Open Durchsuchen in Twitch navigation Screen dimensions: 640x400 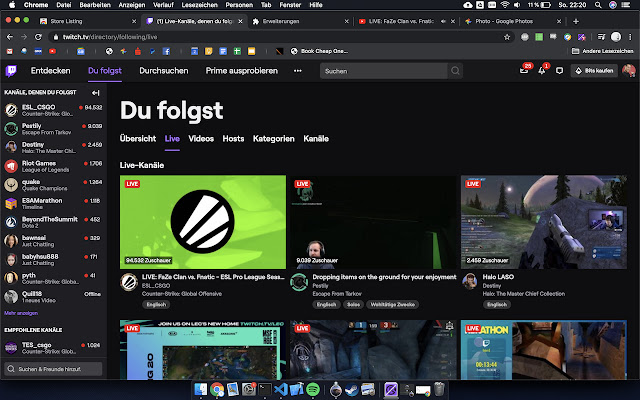pos(164,71)
